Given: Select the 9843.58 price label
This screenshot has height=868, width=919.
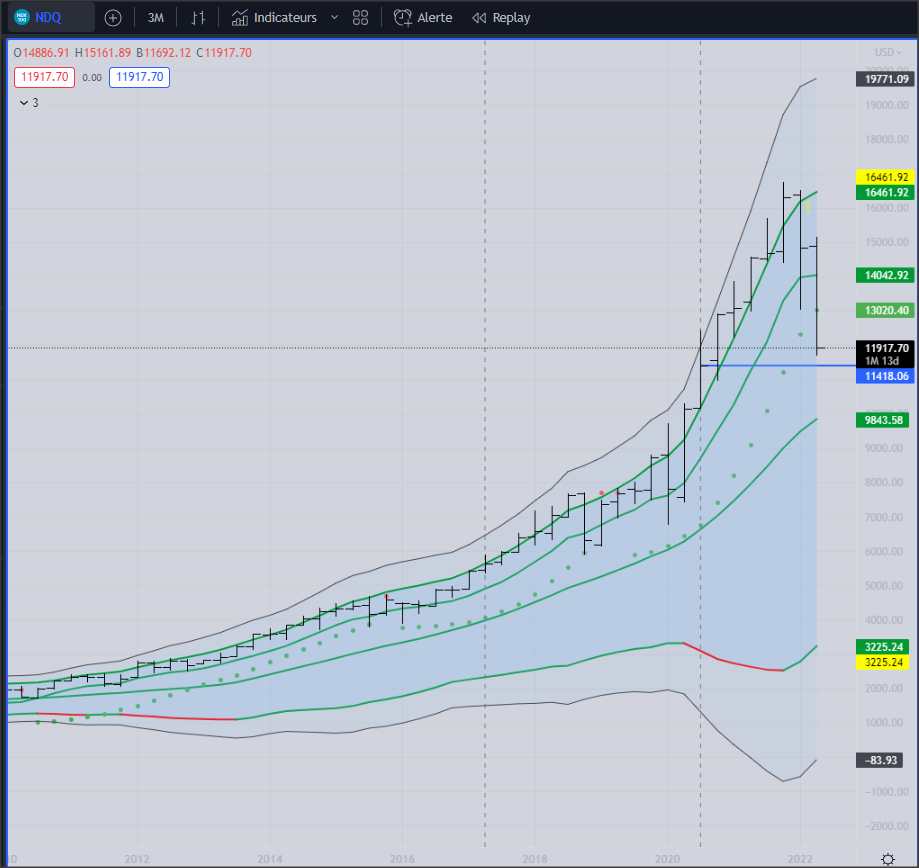Looking at the screenshot, I should click(883, 420).
